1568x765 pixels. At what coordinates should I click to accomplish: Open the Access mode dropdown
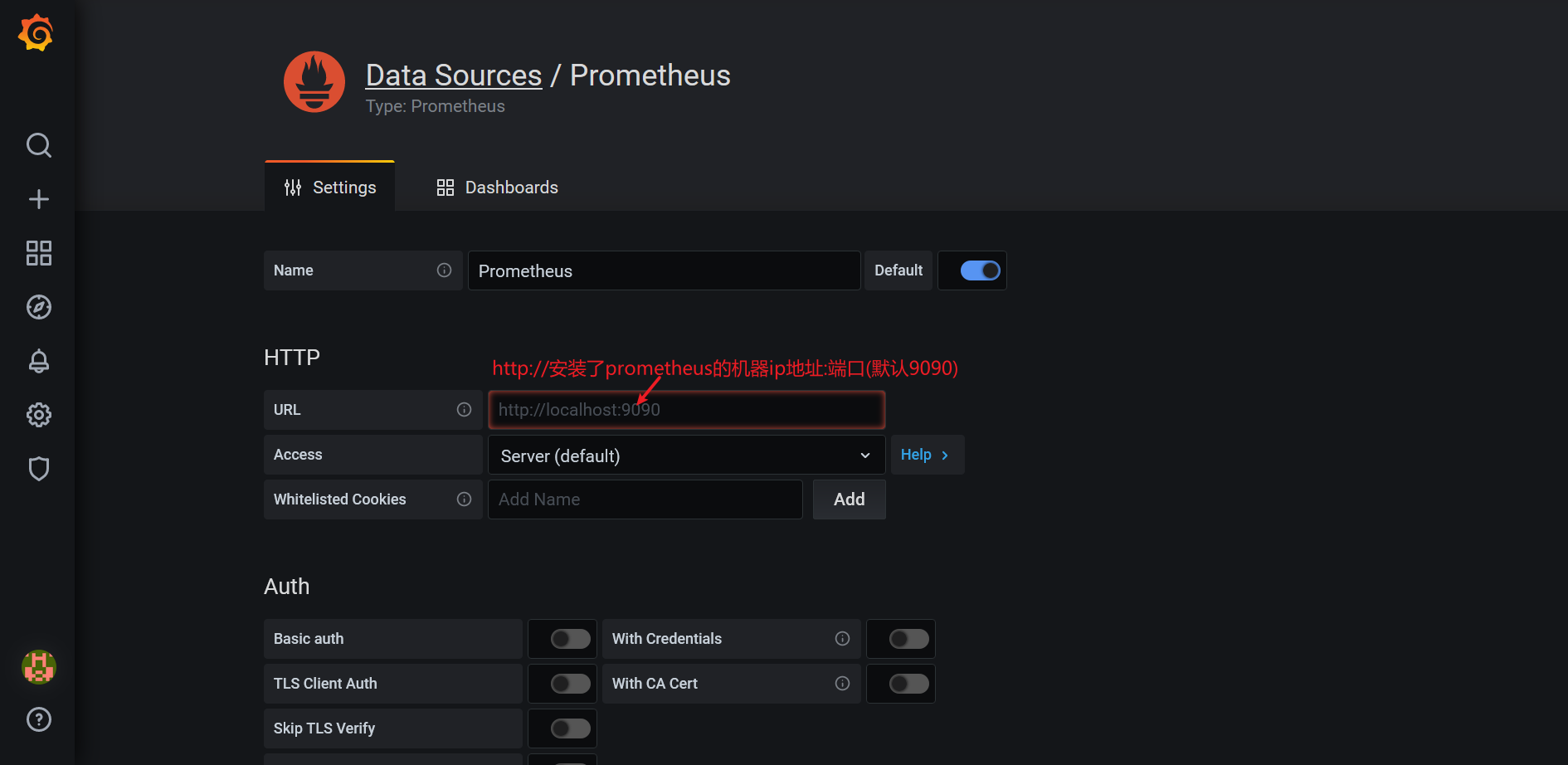(x=686, y=455)
